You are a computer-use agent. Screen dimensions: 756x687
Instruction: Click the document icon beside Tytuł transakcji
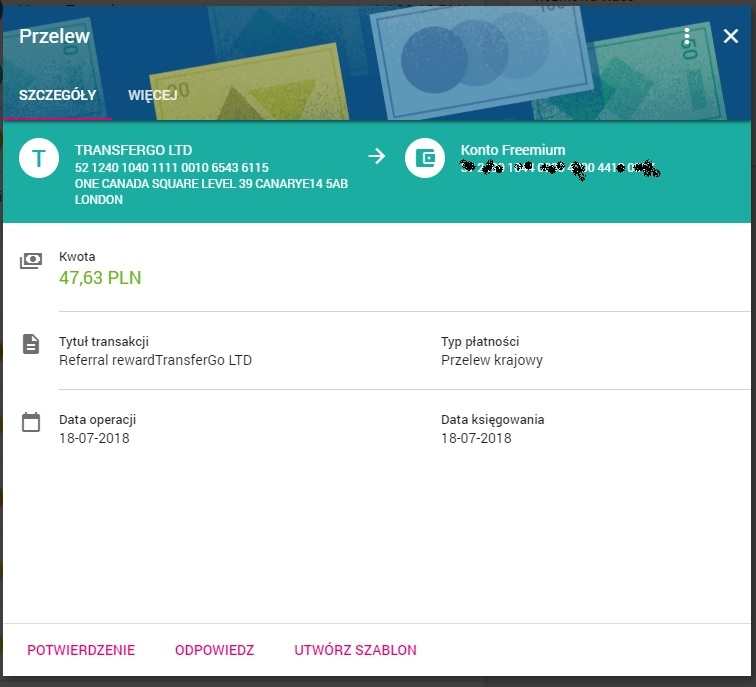31,344
